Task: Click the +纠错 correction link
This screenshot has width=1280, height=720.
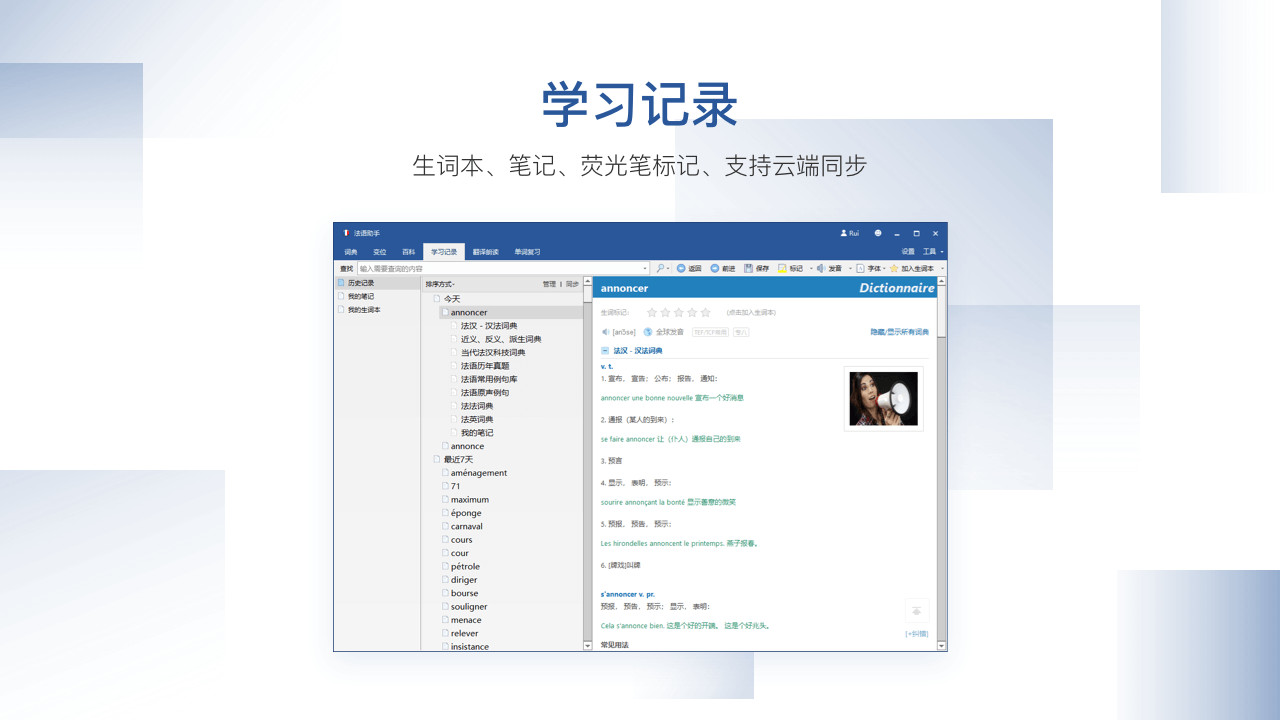Action: click(x=916, y=633)
